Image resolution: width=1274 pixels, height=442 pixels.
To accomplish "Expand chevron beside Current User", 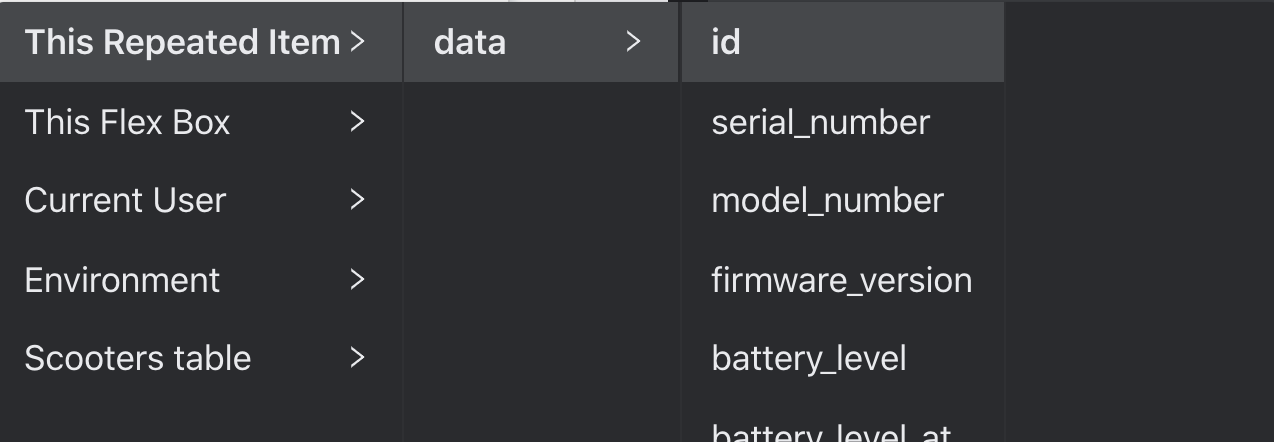I will pos(358,200).
